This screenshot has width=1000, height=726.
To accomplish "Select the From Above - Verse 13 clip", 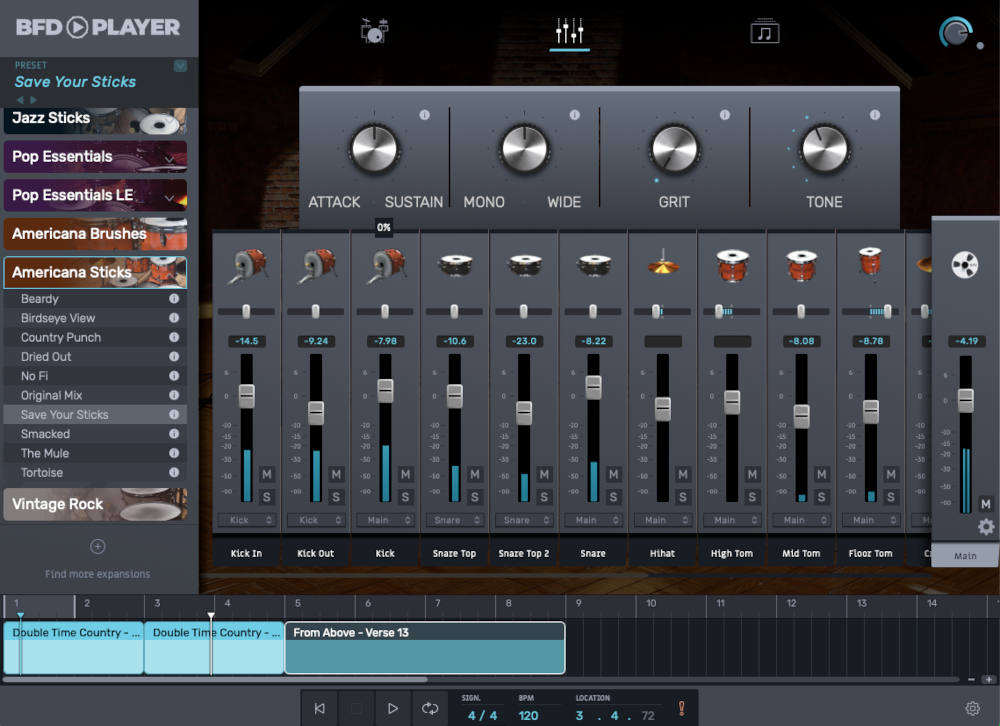I will [x=424, y=648].
